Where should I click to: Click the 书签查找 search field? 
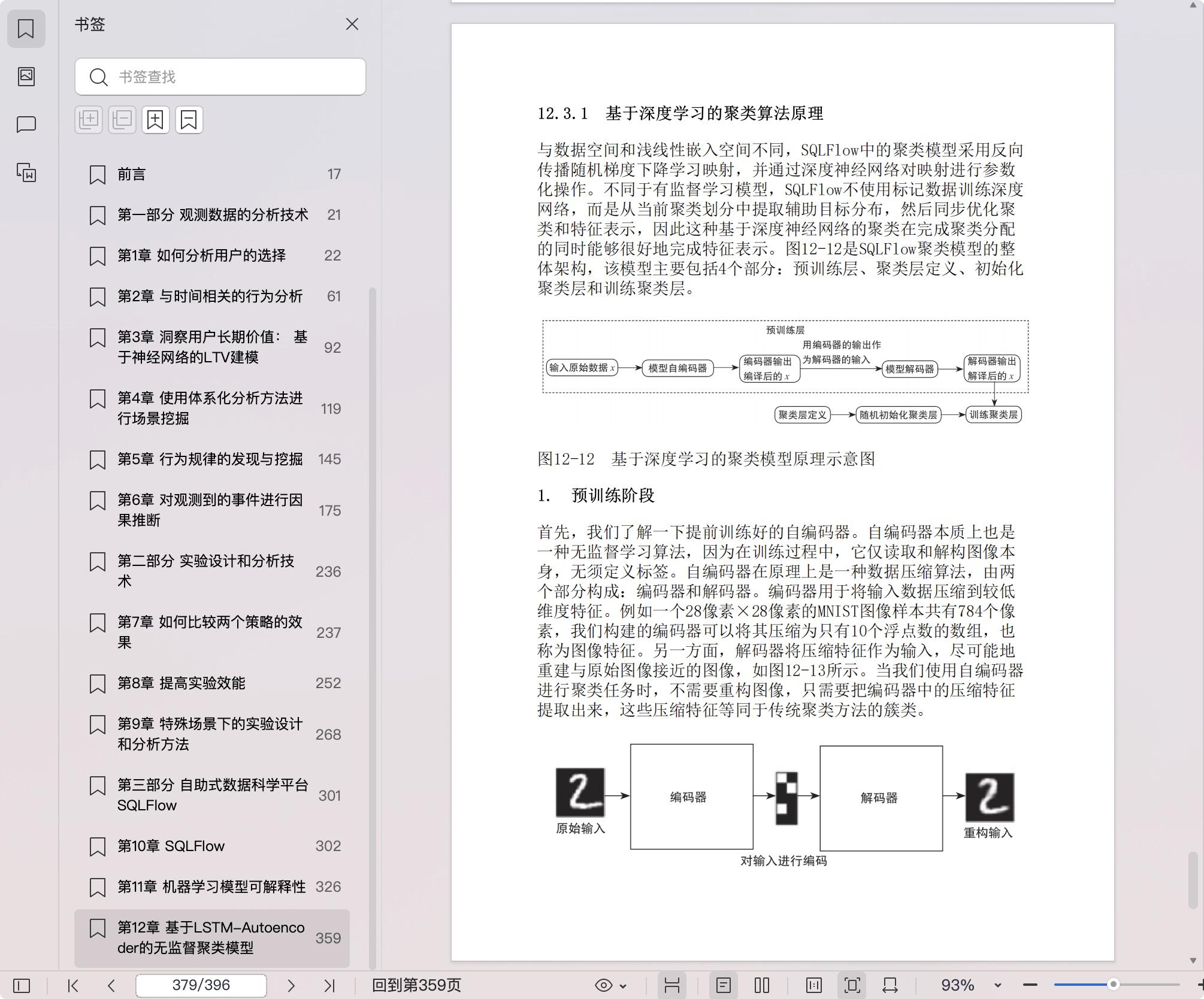coord(220,77)
